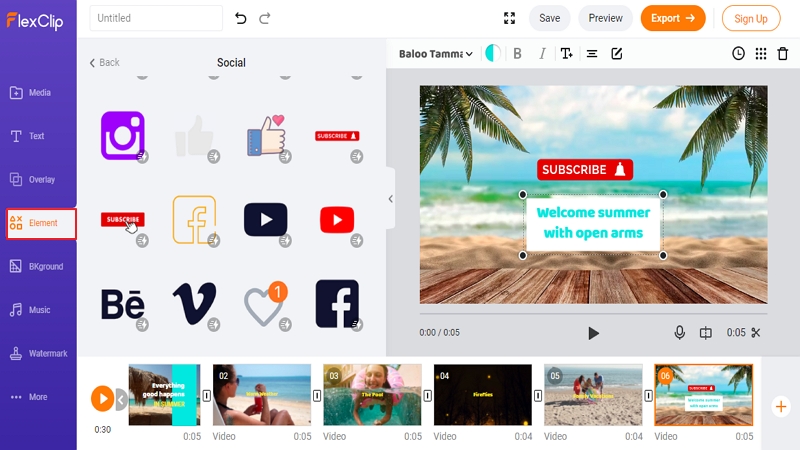Add the purple Instagram element
Screen dimensions: 800x450
click(x=123, y=136)
